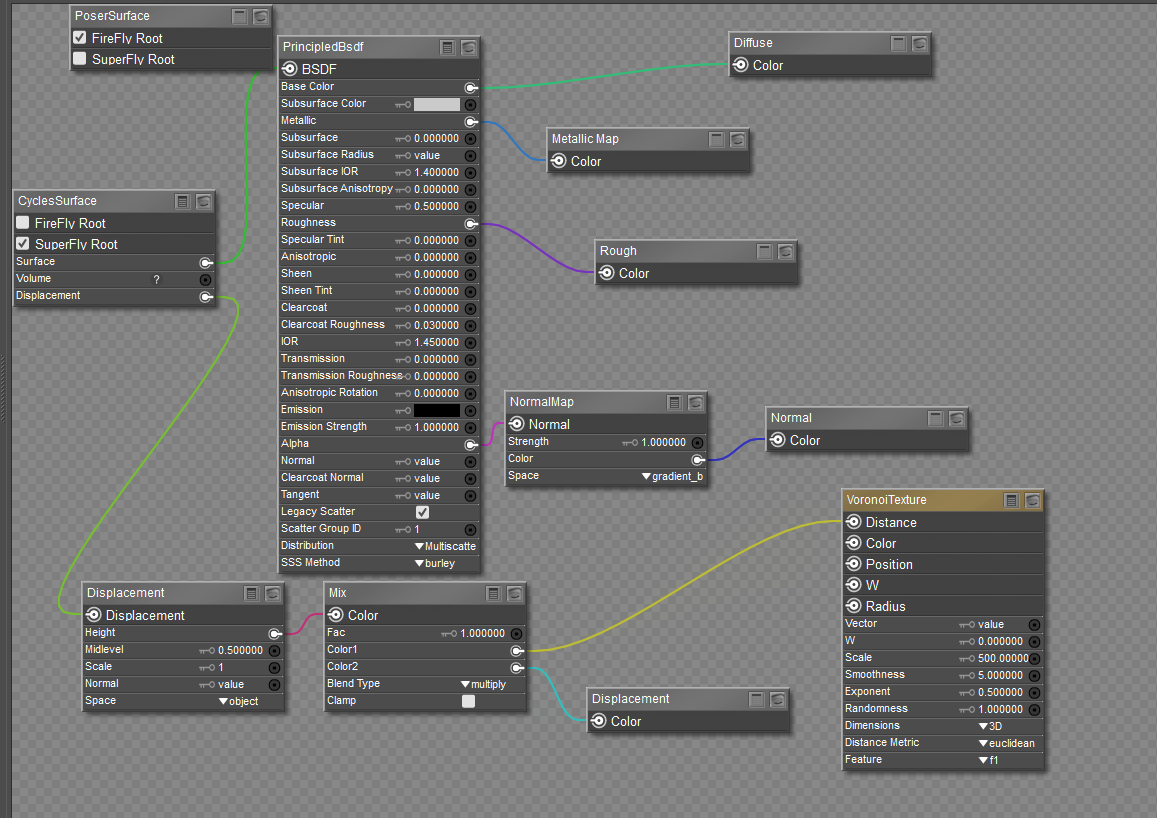Click the Metallic Map node's minimize icon
1157x818 pixels.
tap(717, 139)
